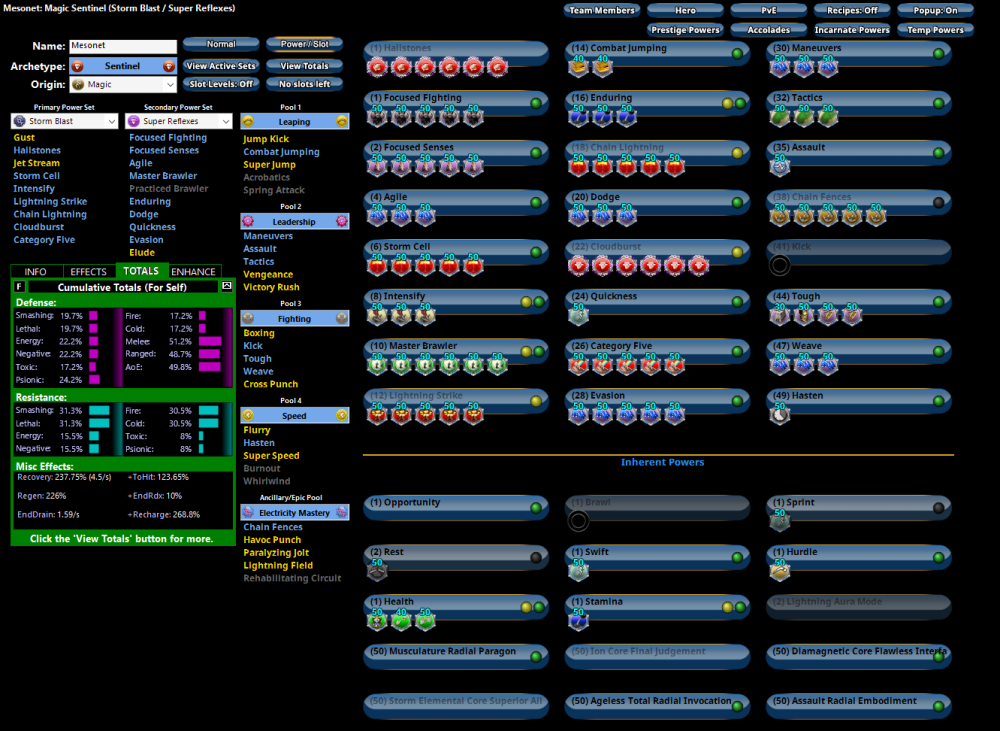1000x731 pixels.
Task: Click the first enhancement slot under Hailstones
Action: pos(377,67)
